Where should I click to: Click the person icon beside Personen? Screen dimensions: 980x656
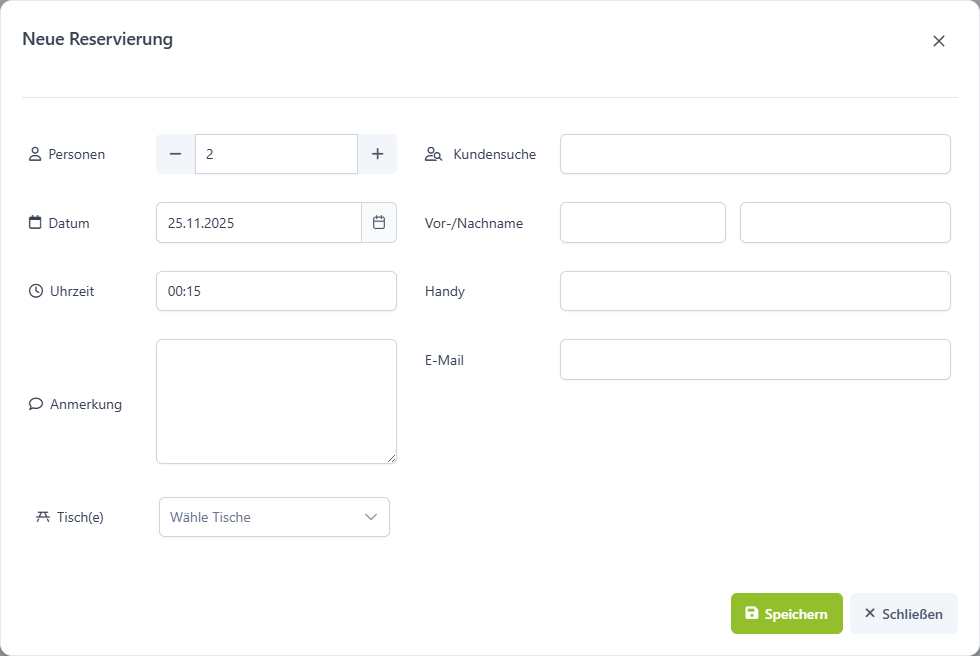(35, 154)
